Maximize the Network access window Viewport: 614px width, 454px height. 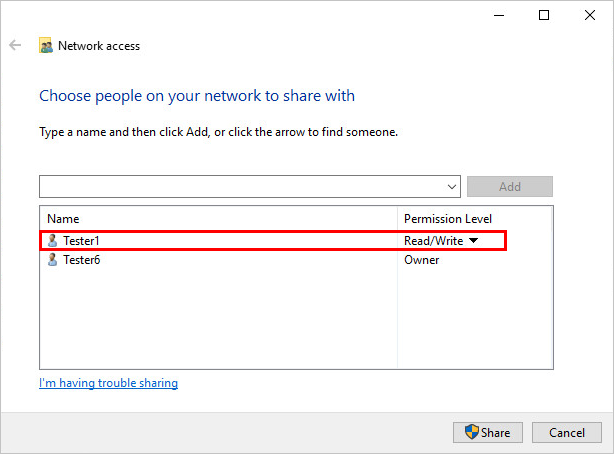coord(543,15)
